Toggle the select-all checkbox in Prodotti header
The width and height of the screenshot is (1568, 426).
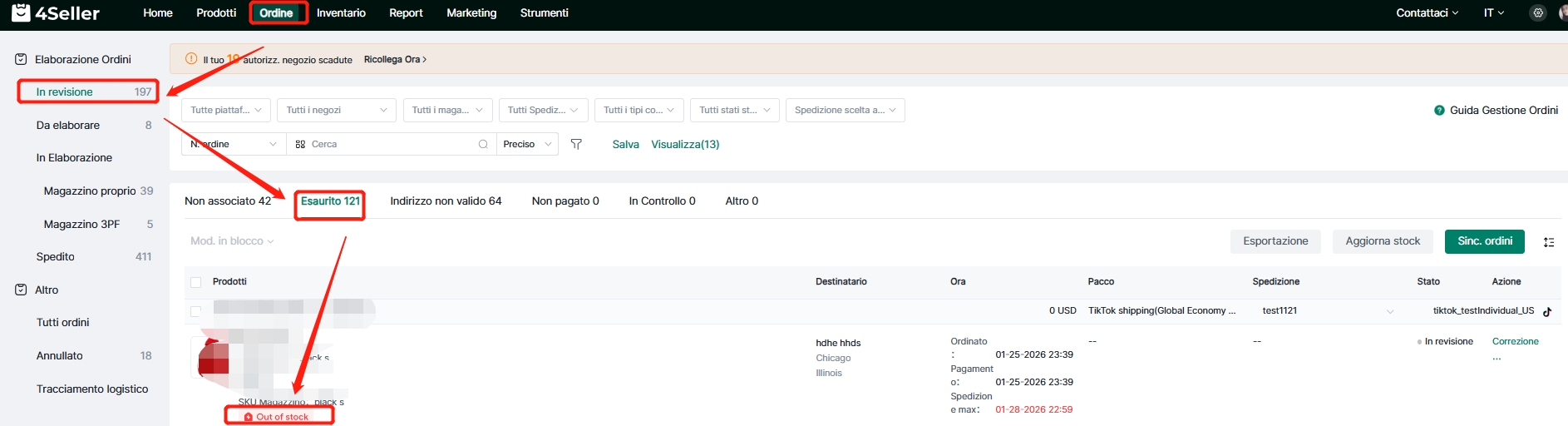point(196,282)
